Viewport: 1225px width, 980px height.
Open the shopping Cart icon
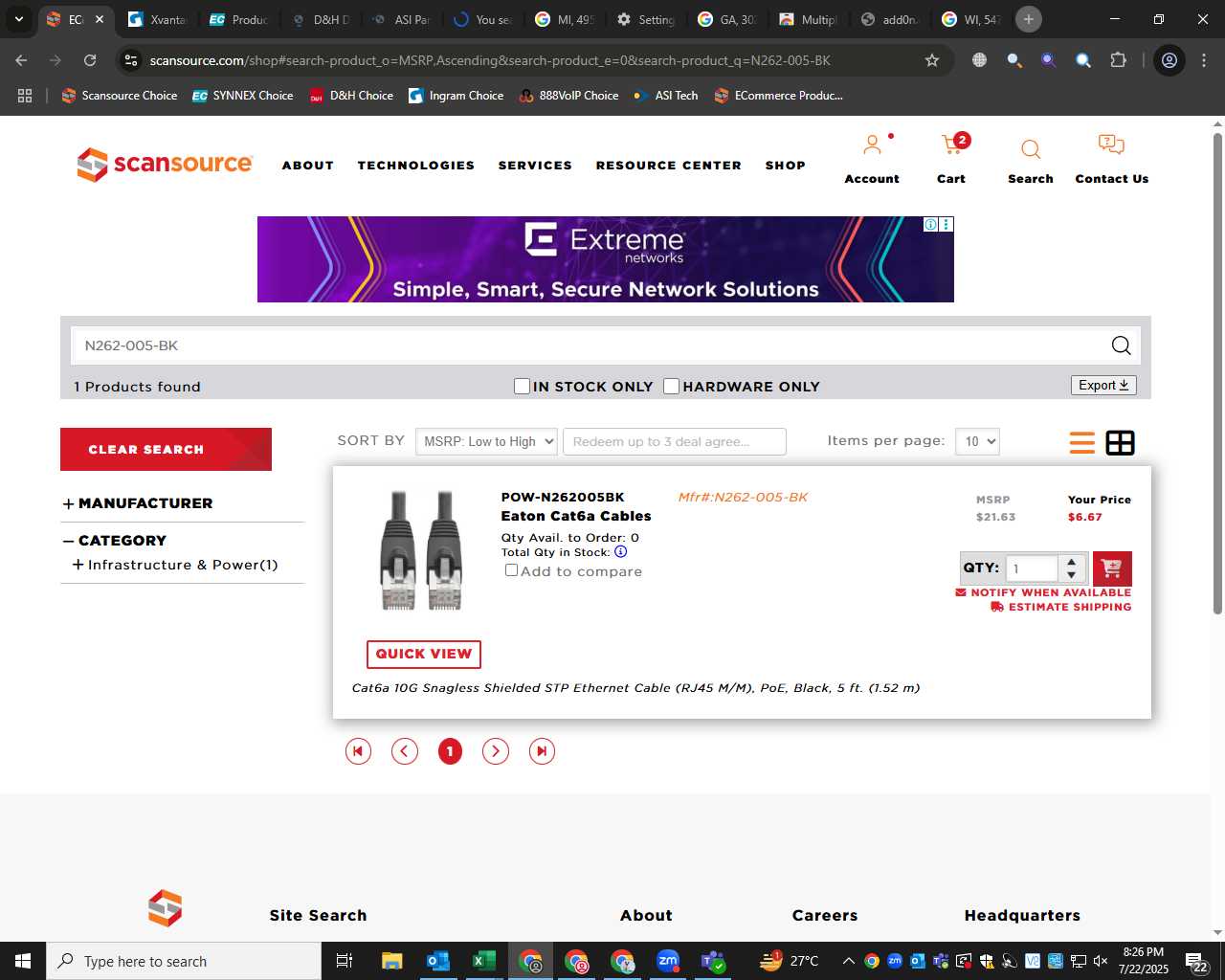coord(953,145)
